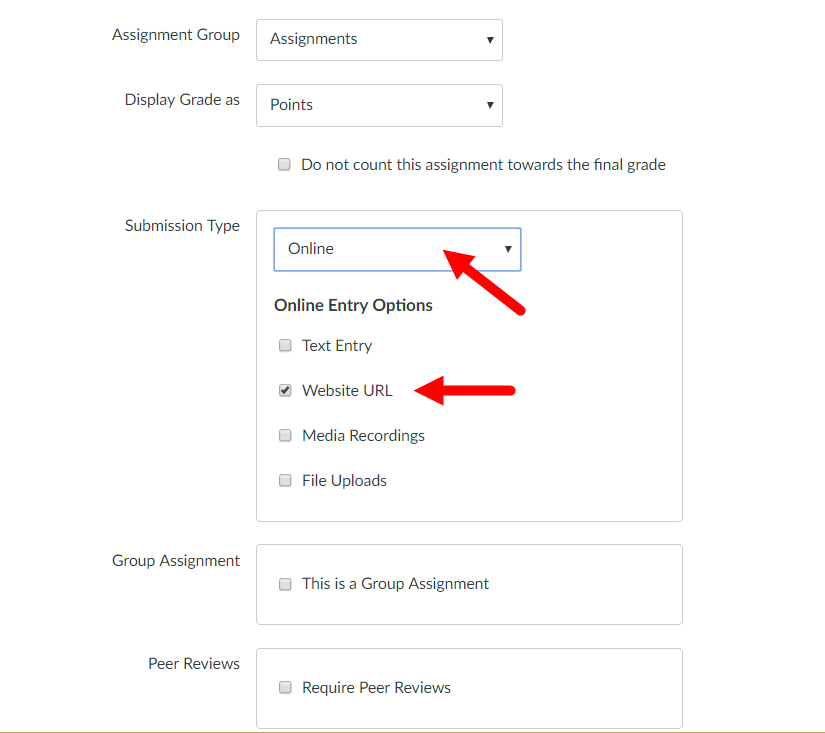
Task: Click the arrow icon on the Points dropdown
Action: pos(490,105)
